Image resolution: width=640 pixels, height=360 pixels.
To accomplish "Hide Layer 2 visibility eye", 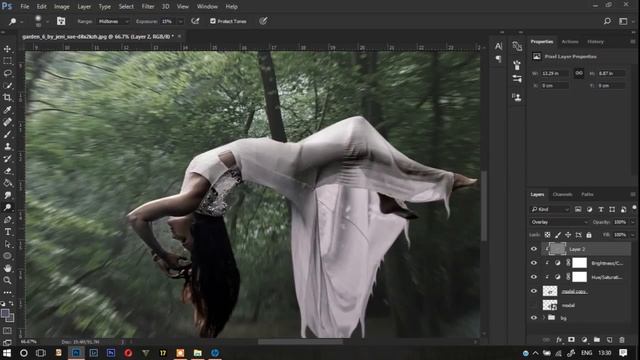I will pyautogui.click(x=534, y=249).
